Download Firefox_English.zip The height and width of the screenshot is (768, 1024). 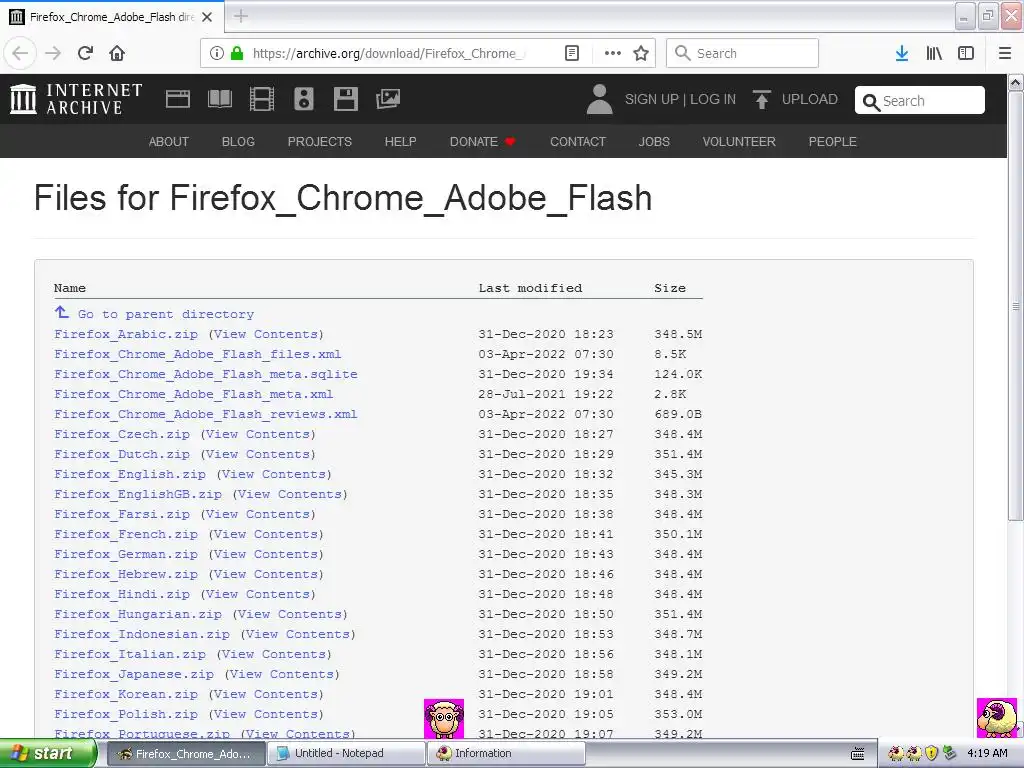tap(130, 474)
